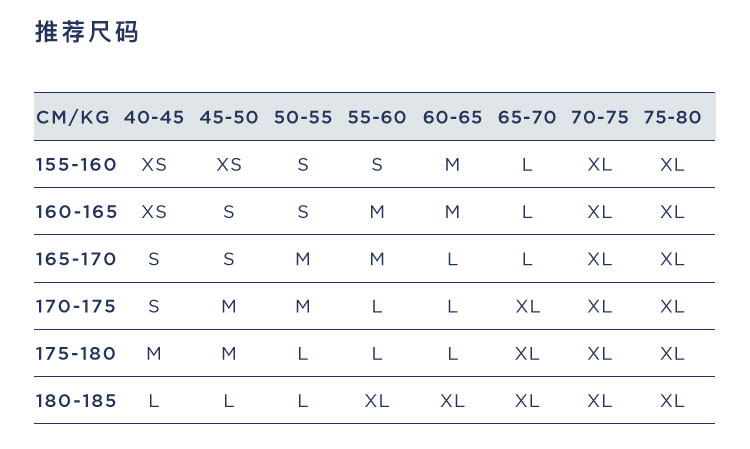Select the 155-160 height row label

(76, 164)
